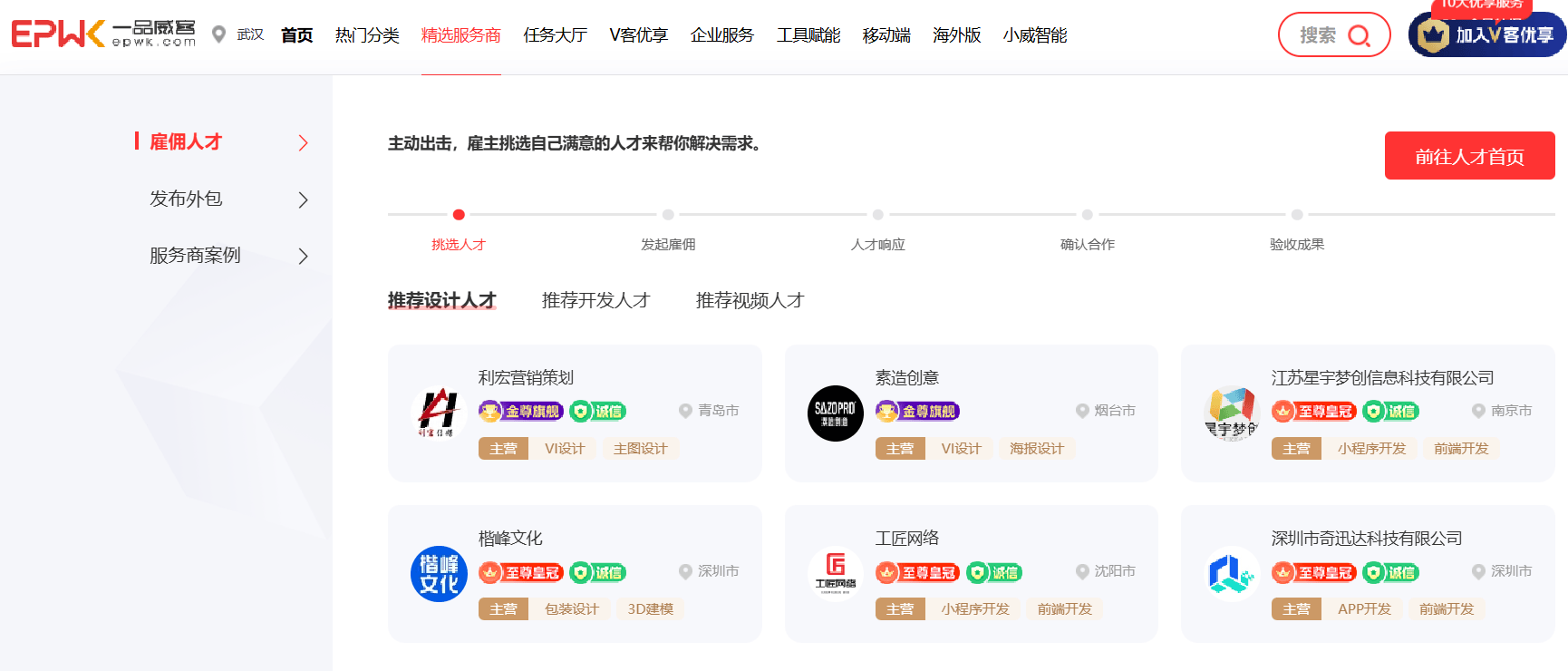Click 至尊皇冠 badge of 江苏星宇梦创
The image size is (1568, 671).
[1314, 412]
